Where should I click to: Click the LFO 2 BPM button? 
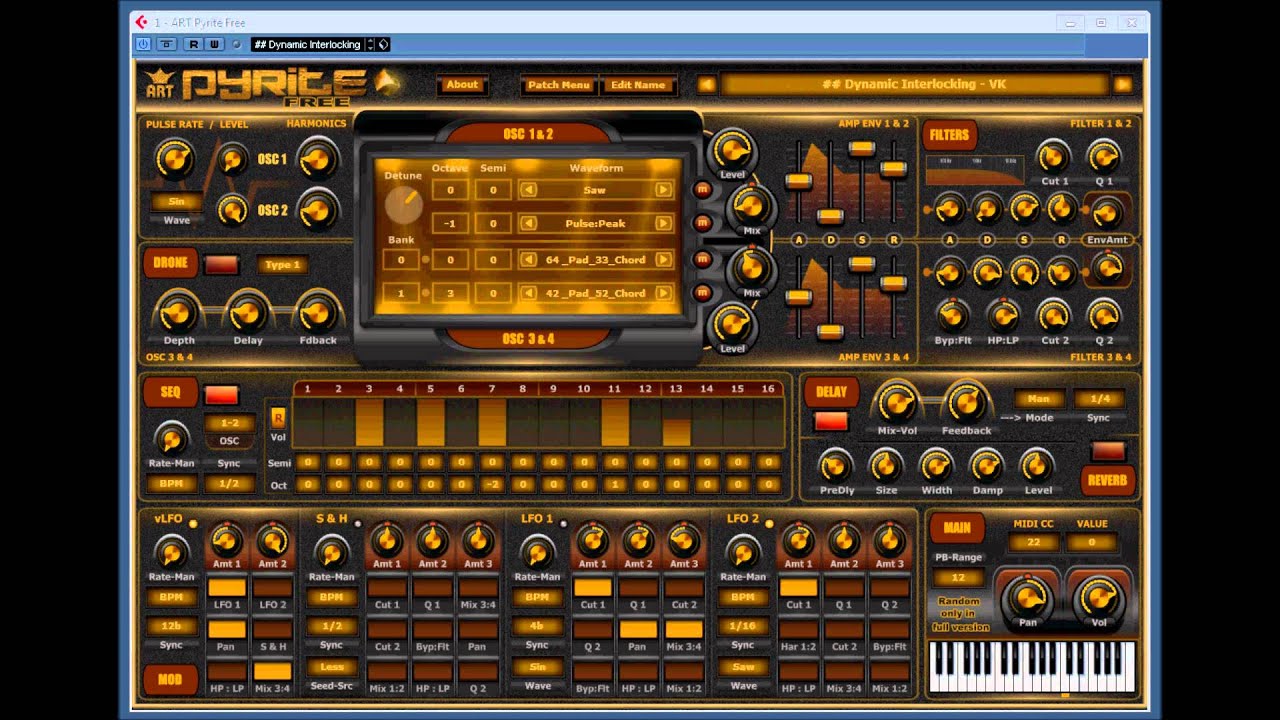point(743,597)
